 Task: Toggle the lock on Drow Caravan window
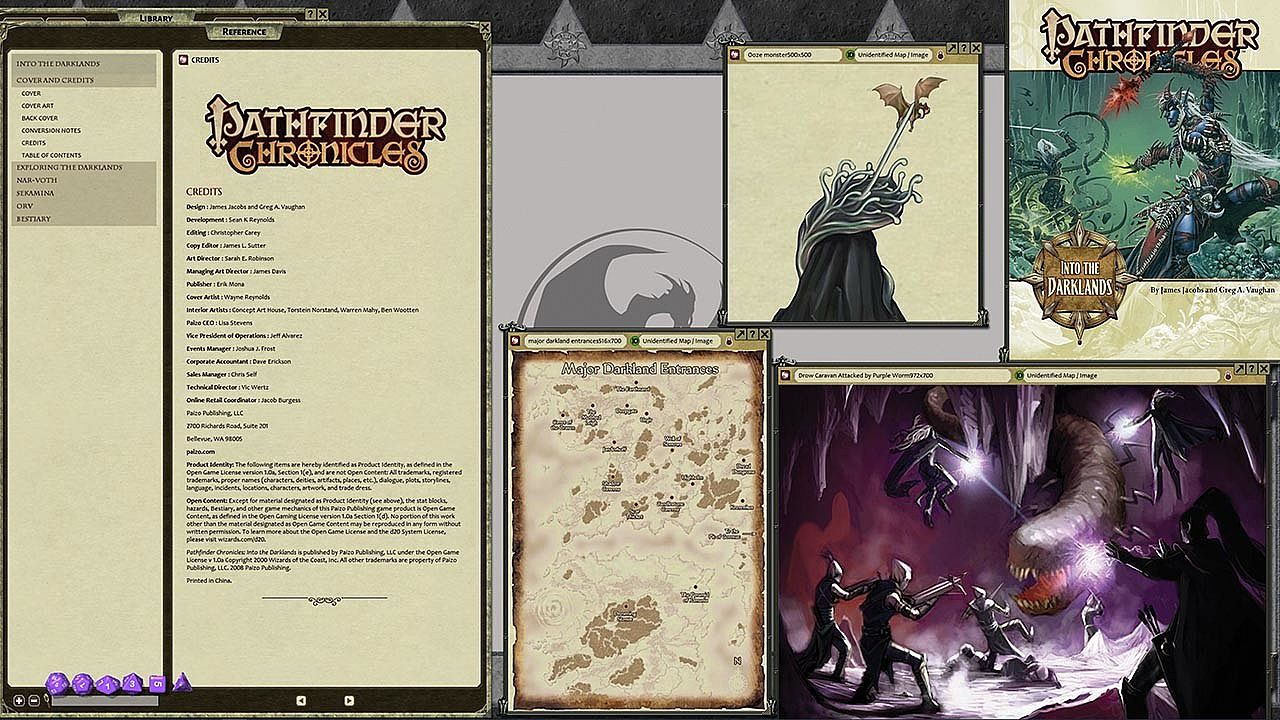(x=1229, y=377)
